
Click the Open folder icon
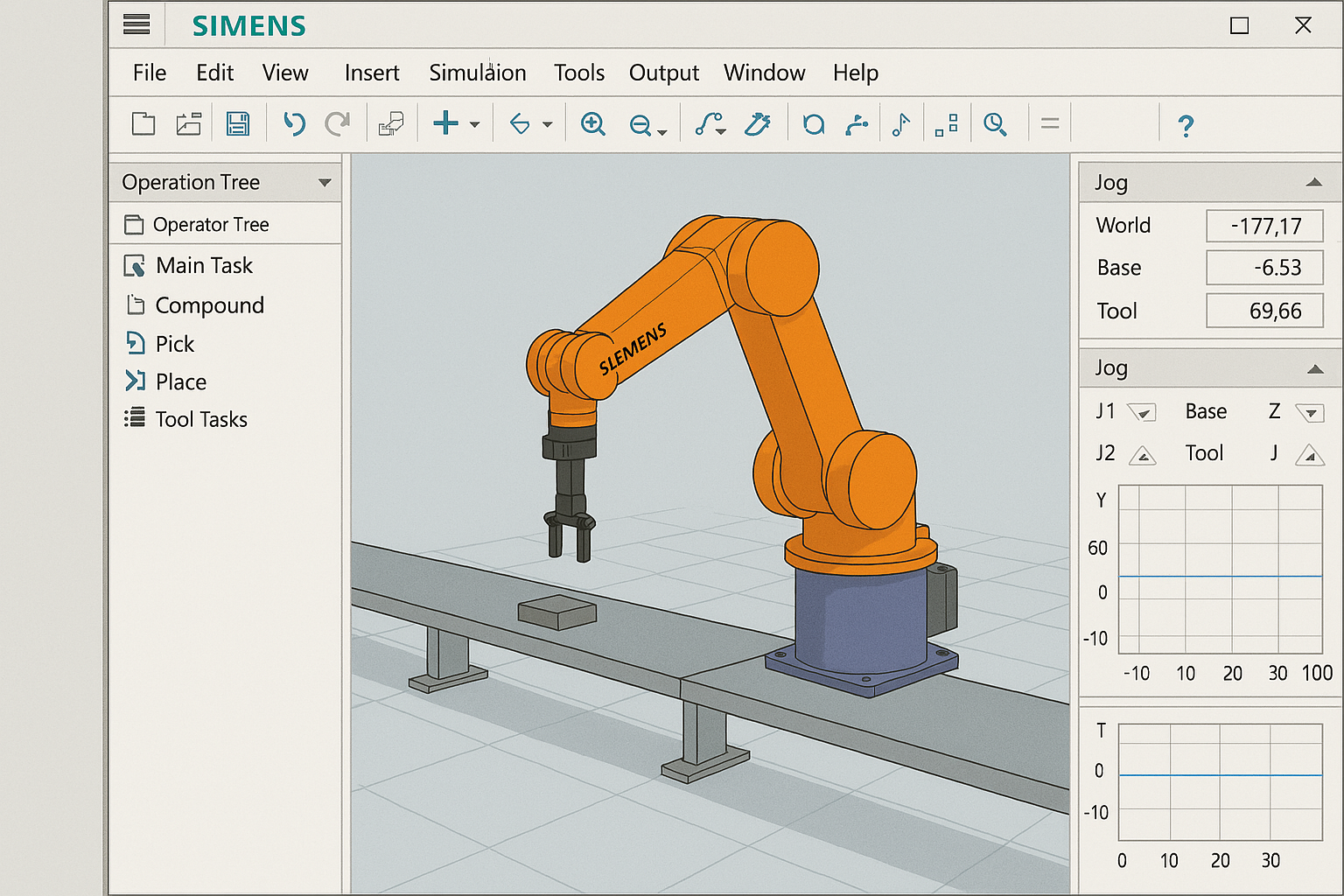click(189, 124)
